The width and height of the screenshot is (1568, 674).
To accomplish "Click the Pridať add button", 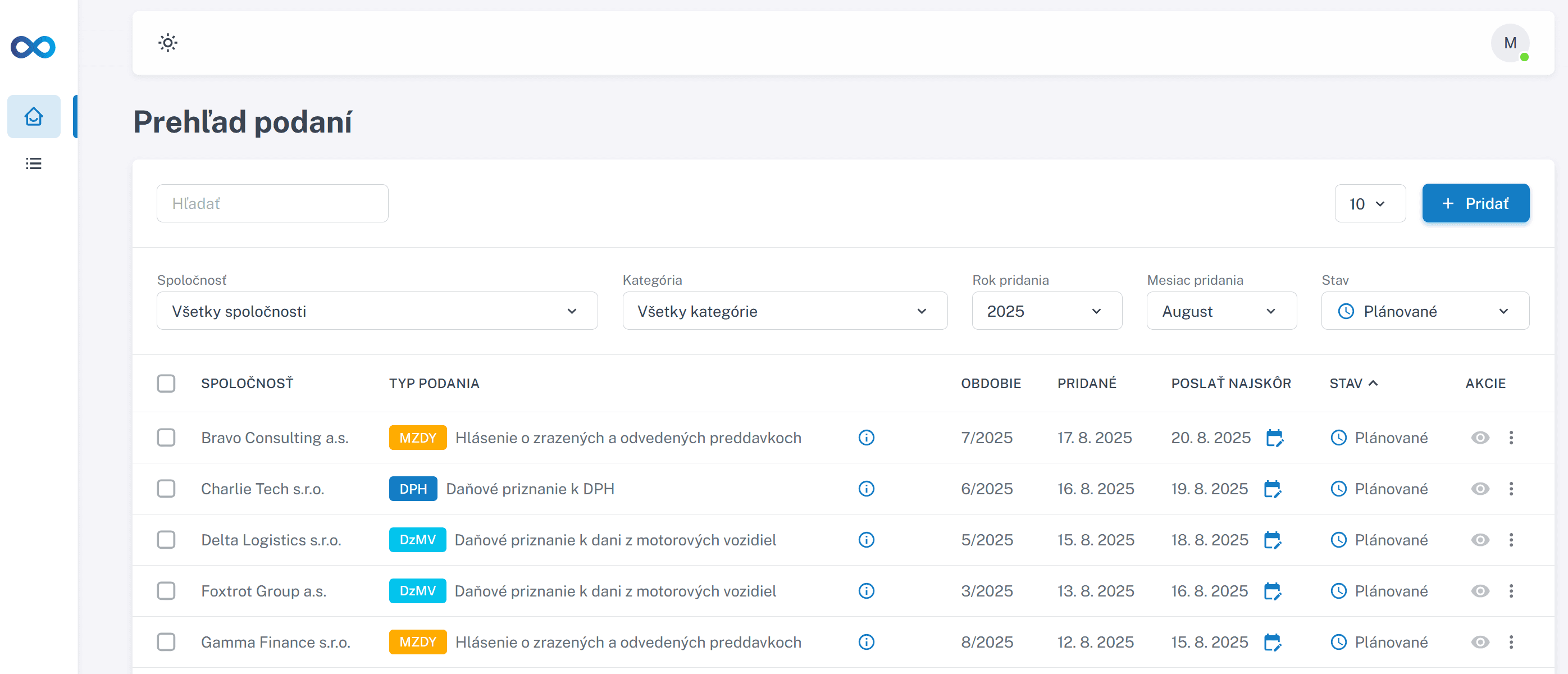I will 1475,204.
